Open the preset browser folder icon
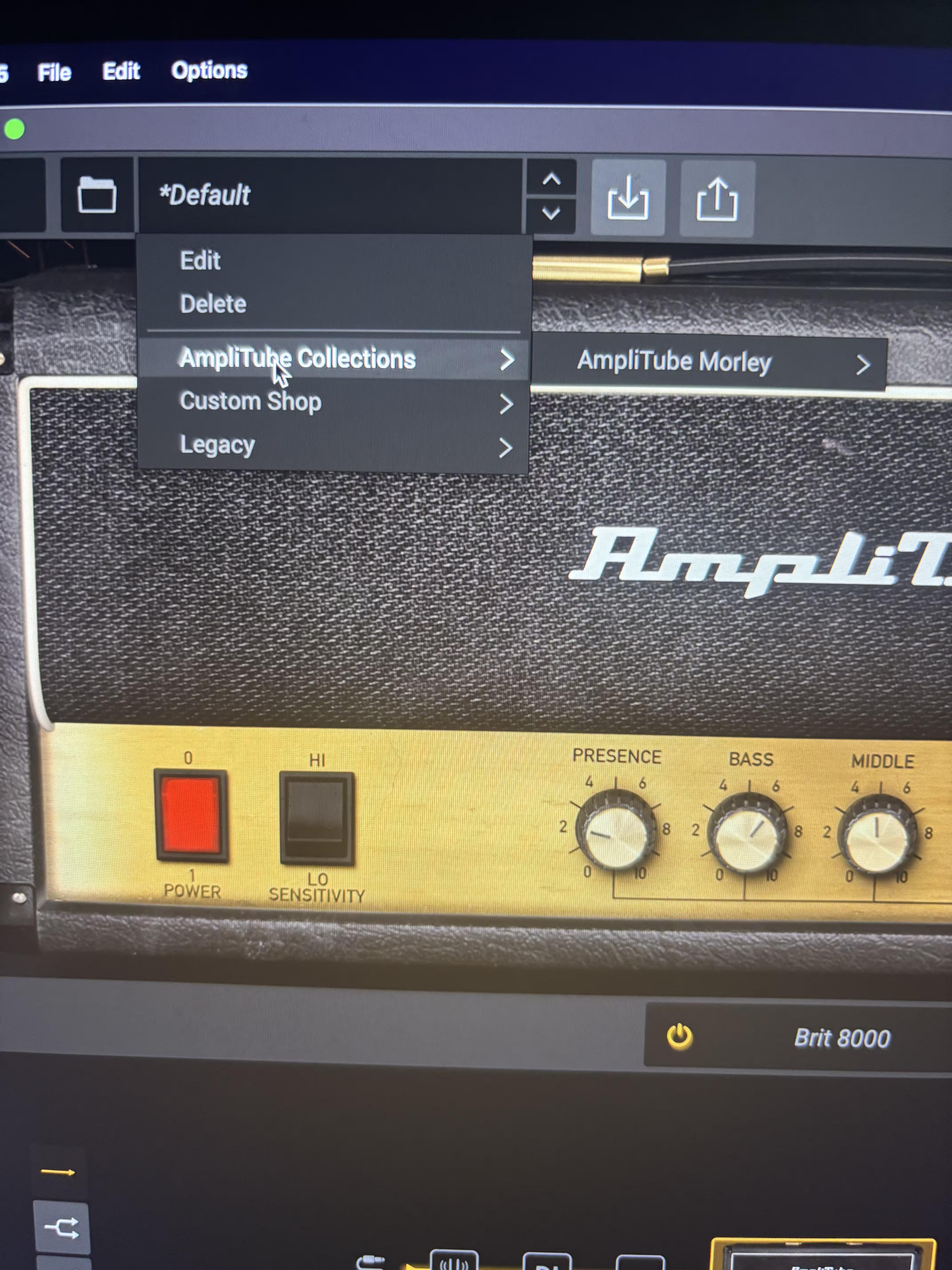 [x=96, y=195]
